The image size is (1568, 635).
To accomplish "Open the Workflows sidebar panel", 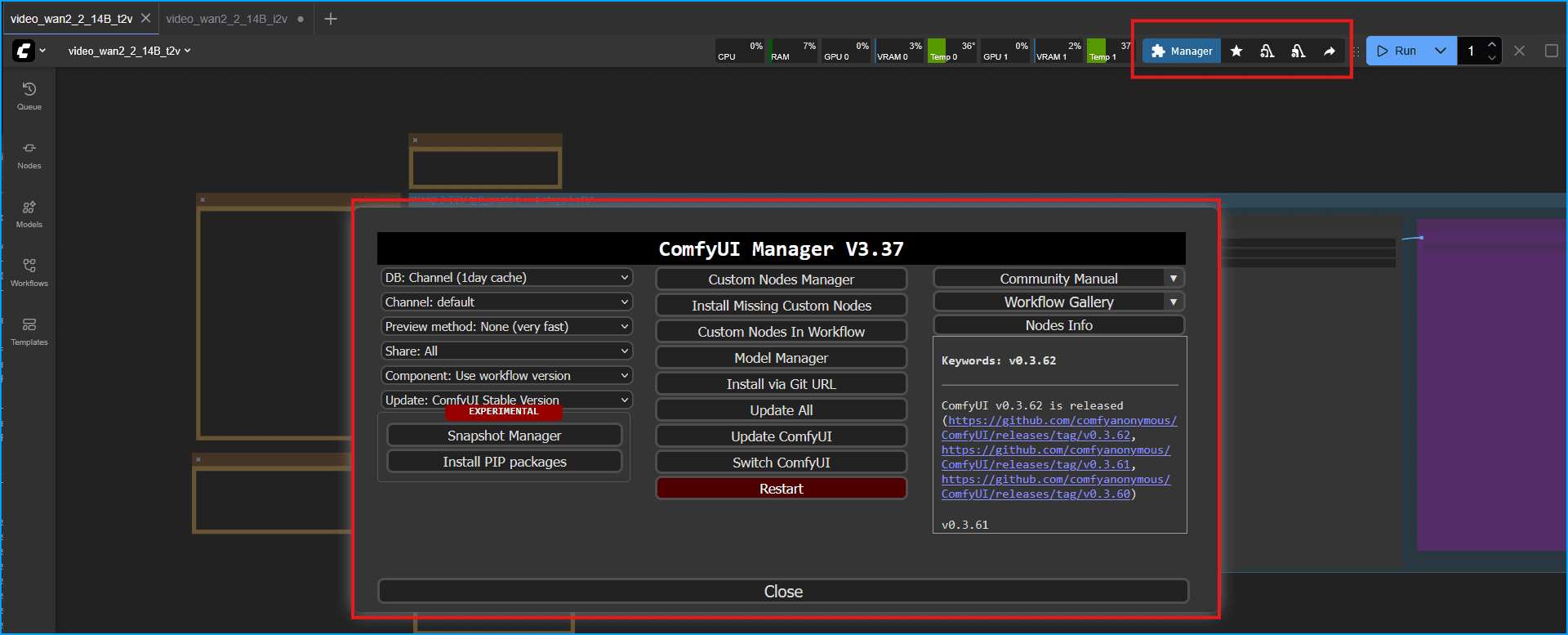I will (x=29, y=272).
